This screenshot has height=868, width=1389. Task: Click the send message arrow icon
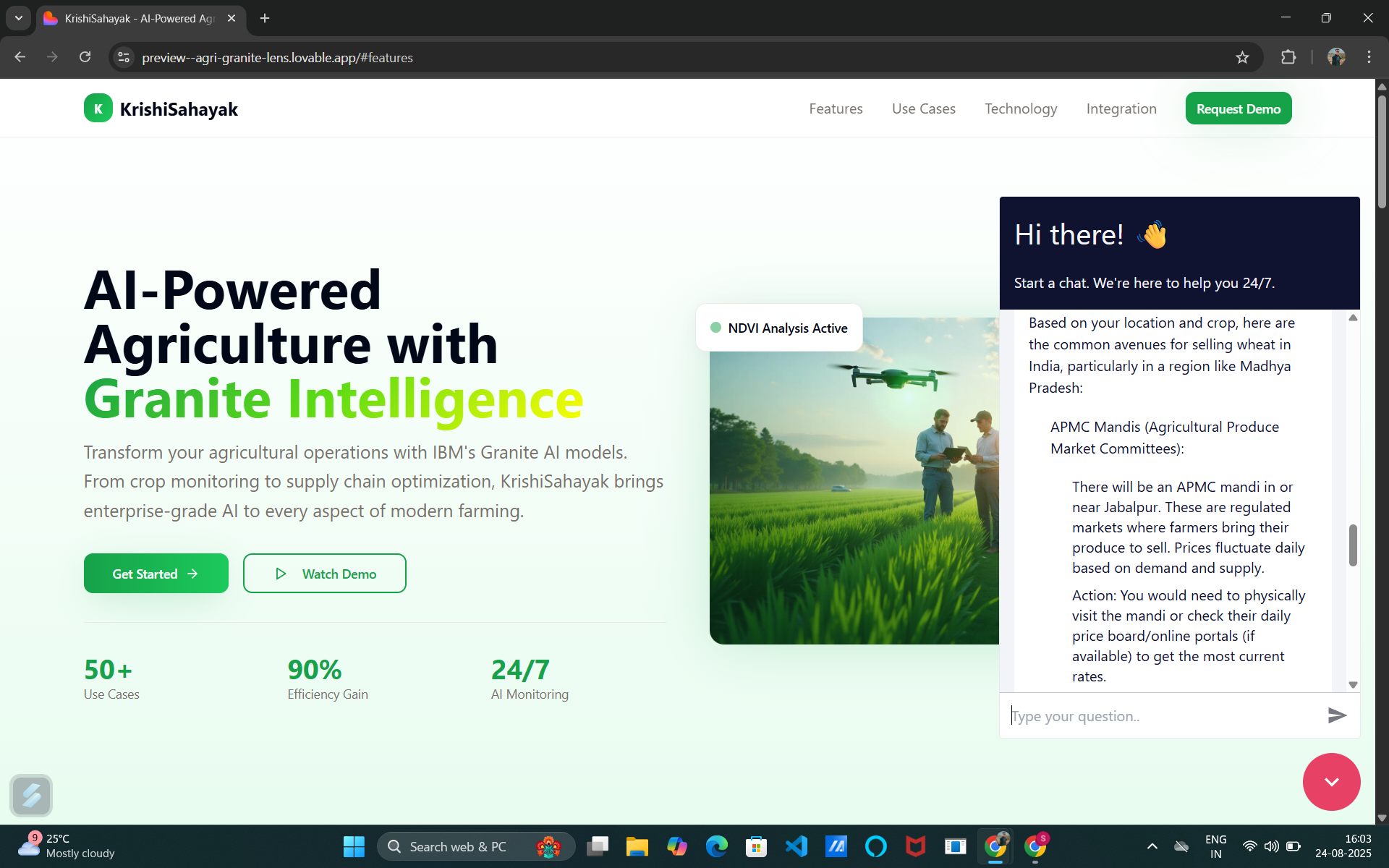point(1337,715)
